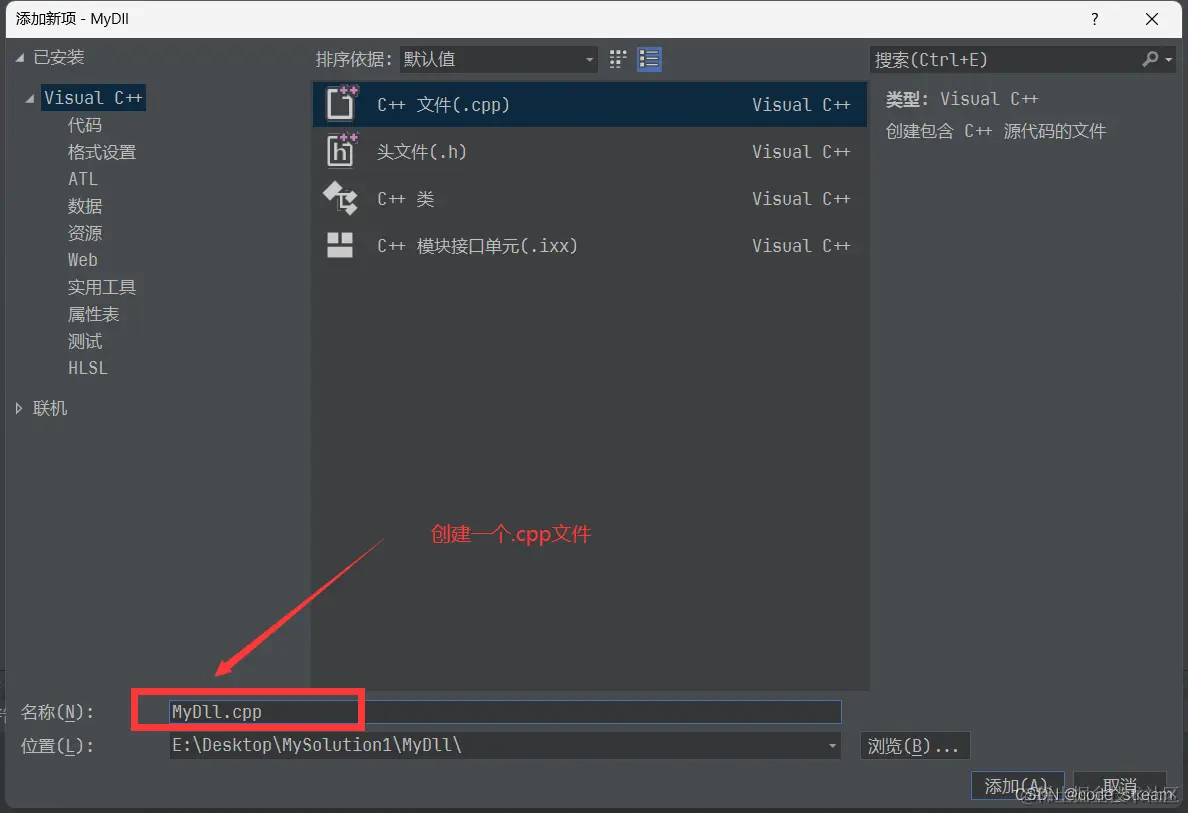Select the header file (.h) icon
This screenshot has width=1188, height=813.
(342, 150)
